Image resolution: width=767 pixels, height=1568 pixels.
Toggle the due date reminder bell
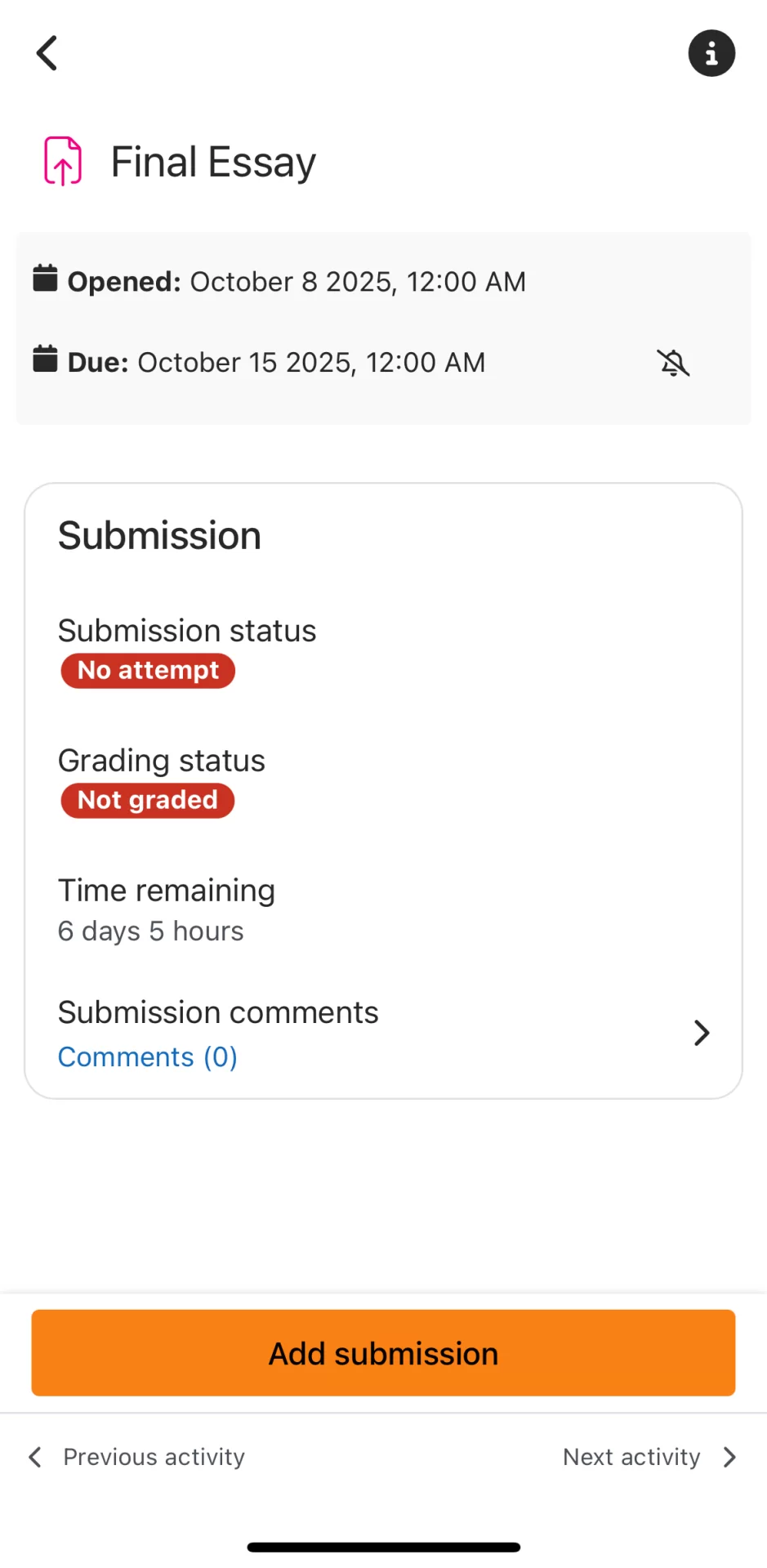[673, 362]
